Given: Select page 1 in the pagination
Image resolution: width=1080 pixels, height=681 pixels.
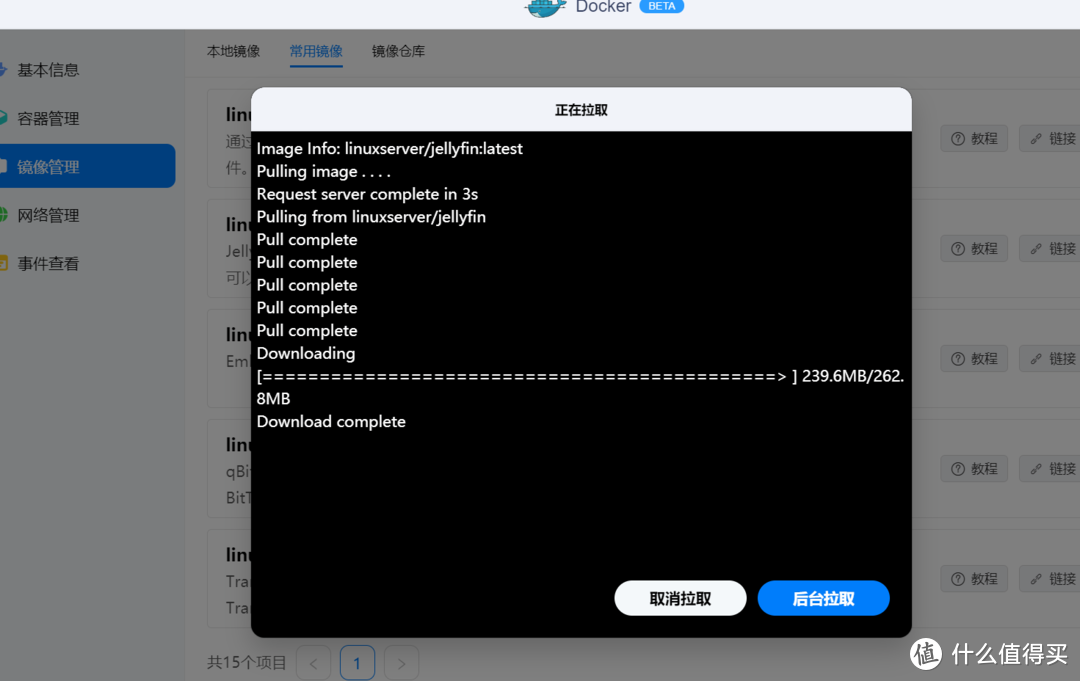Looking at the screenshot, I should [357, 663].
